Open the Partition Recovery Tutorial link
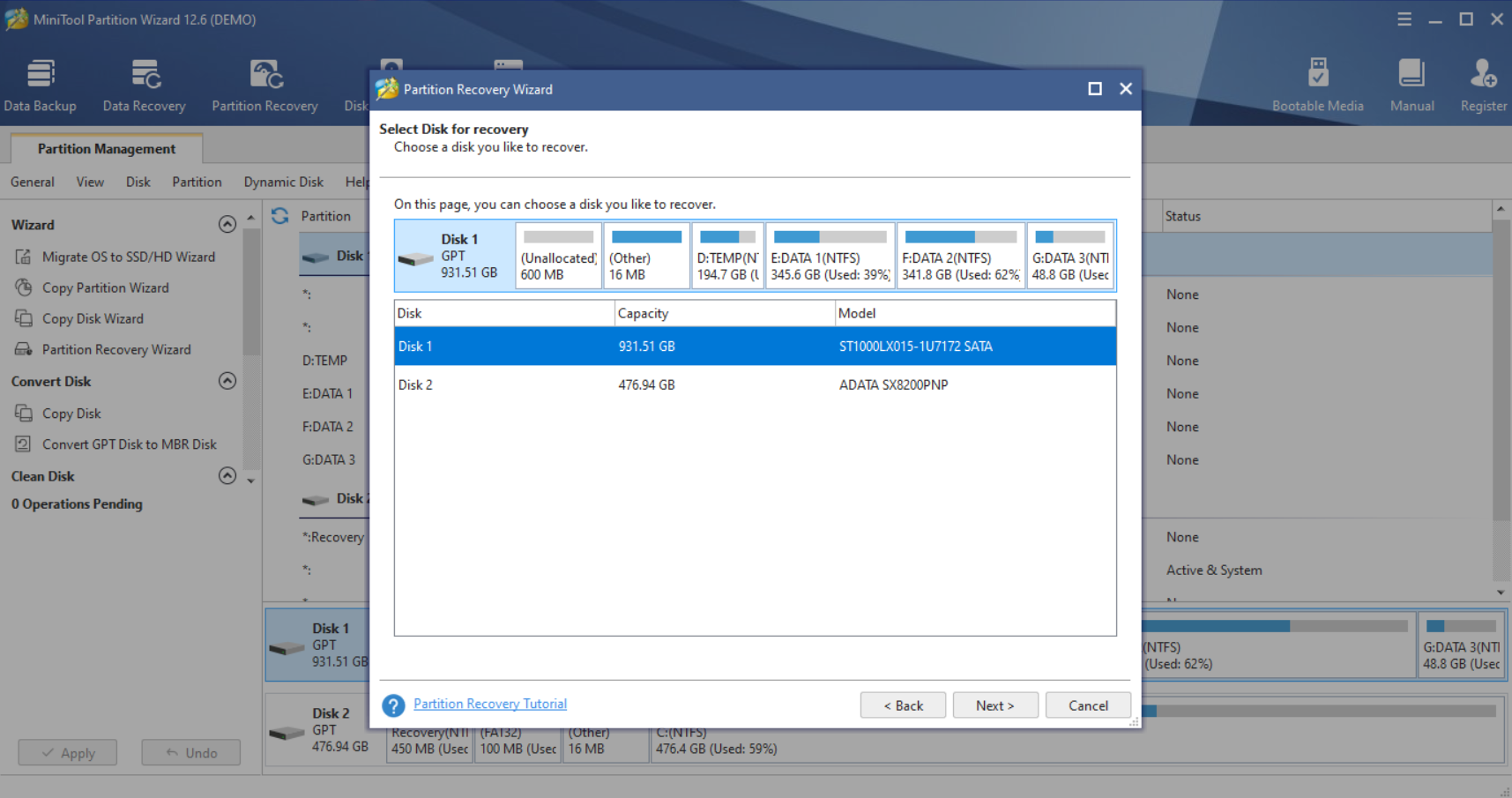1512x798 pixels. click(490, 704)
